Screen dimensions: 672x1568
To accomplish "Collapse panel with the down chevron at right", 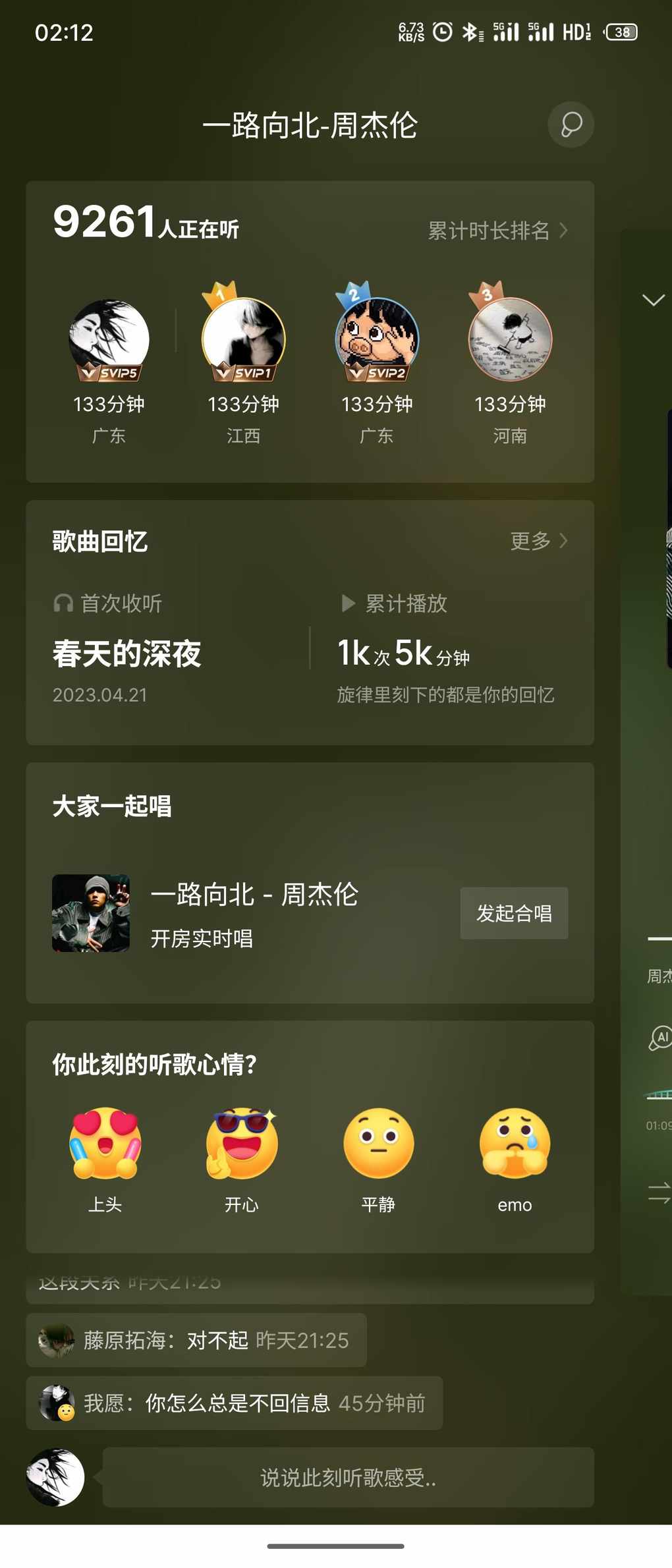I will coord(654,300).
